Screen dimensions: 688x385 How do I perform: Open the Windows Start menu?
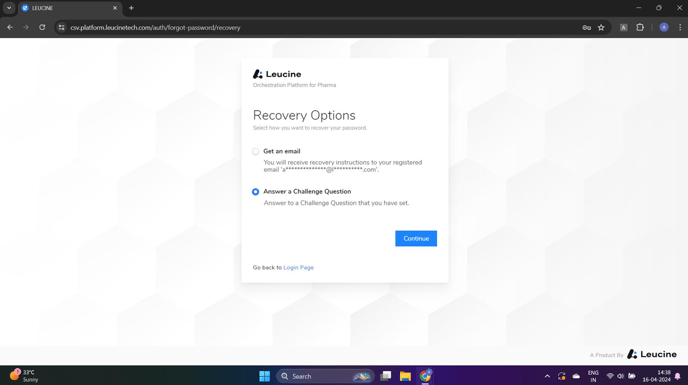(x=265, y=376)
